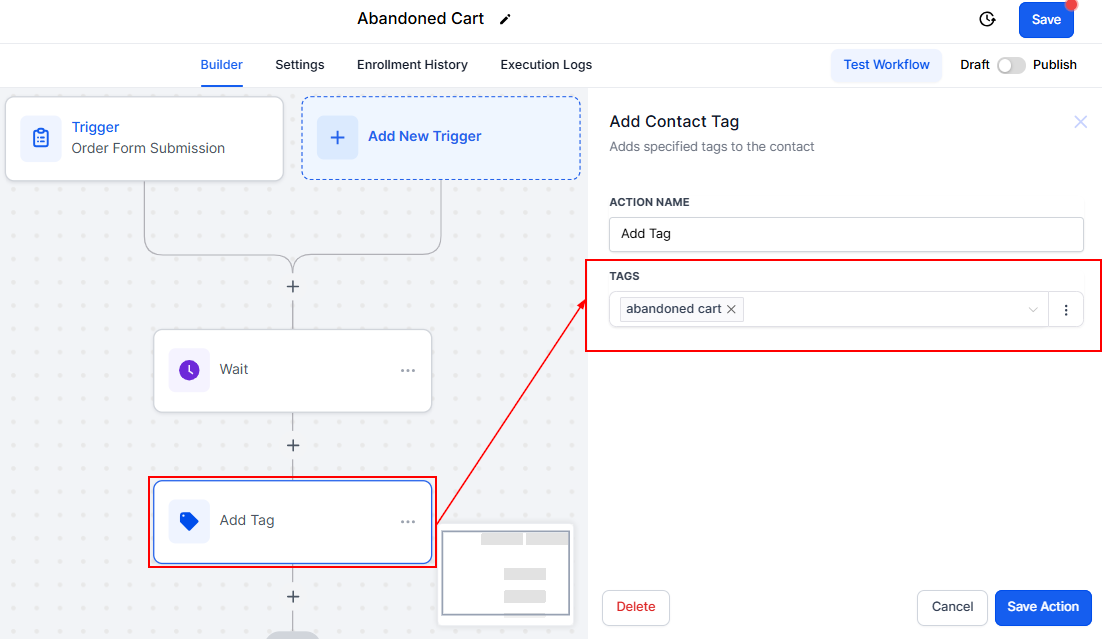Open the Enrollment History tab
This screenshot has width=1102, height=639.
(x=412, y=65)
